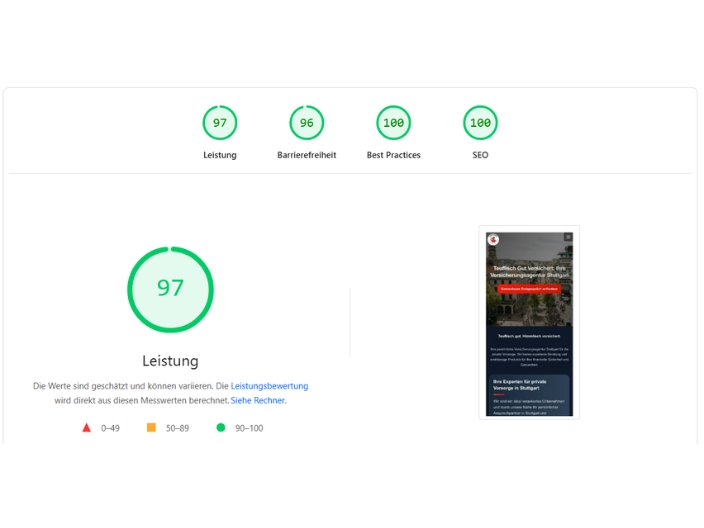
Task: Open the Siehe Rechner link
Action: (259, 400)
